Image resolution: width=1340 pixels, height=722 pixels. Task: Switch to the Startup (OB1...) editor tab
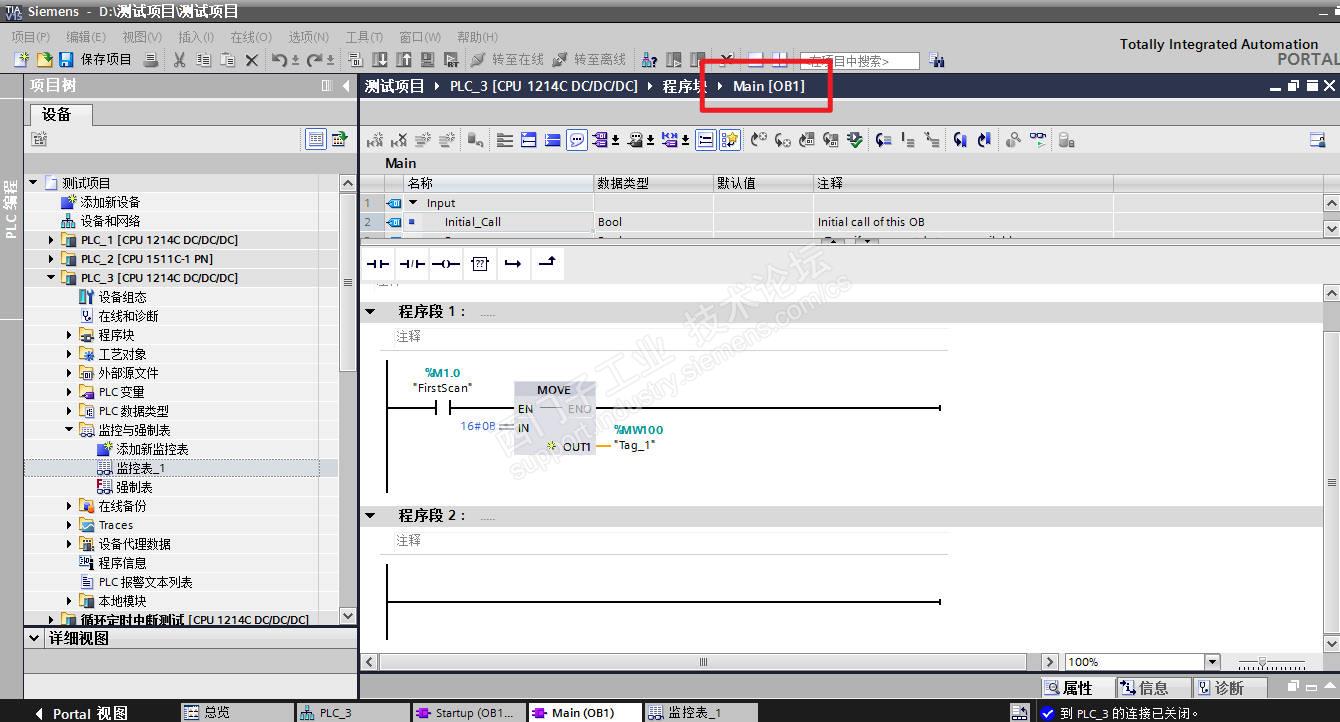467,713
